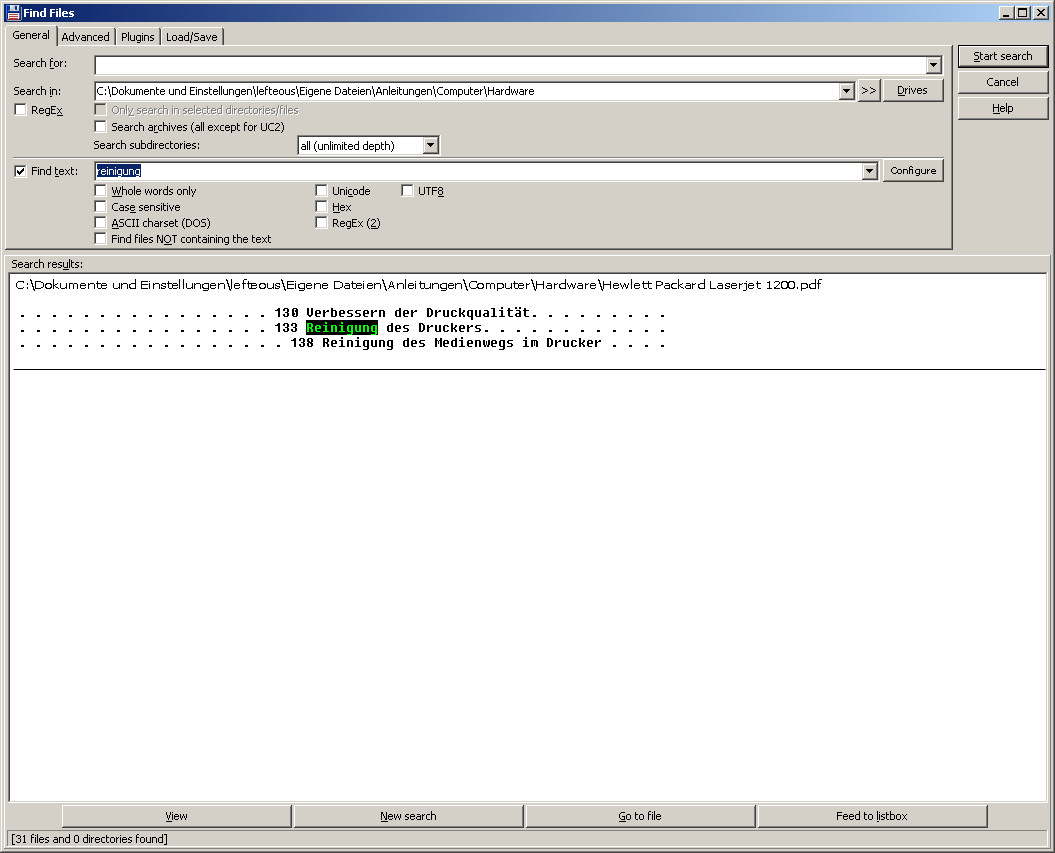Start a New search using the bottom button
Viewport: 1055px width, 853px height.
click(408, 816)
